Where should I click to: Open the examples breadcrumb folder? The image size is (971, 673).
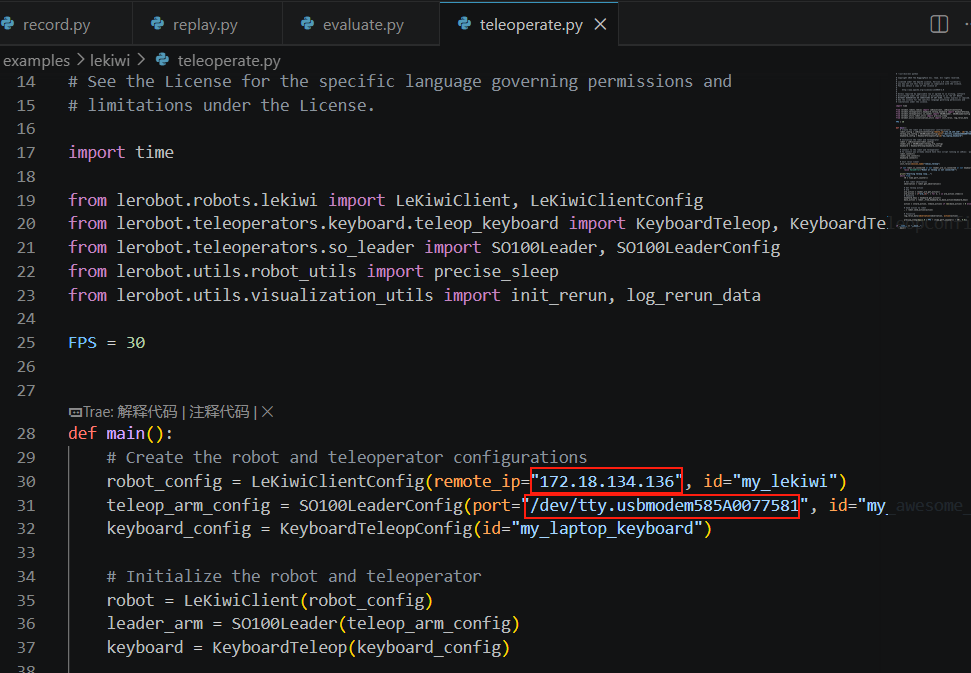[37, 61]
